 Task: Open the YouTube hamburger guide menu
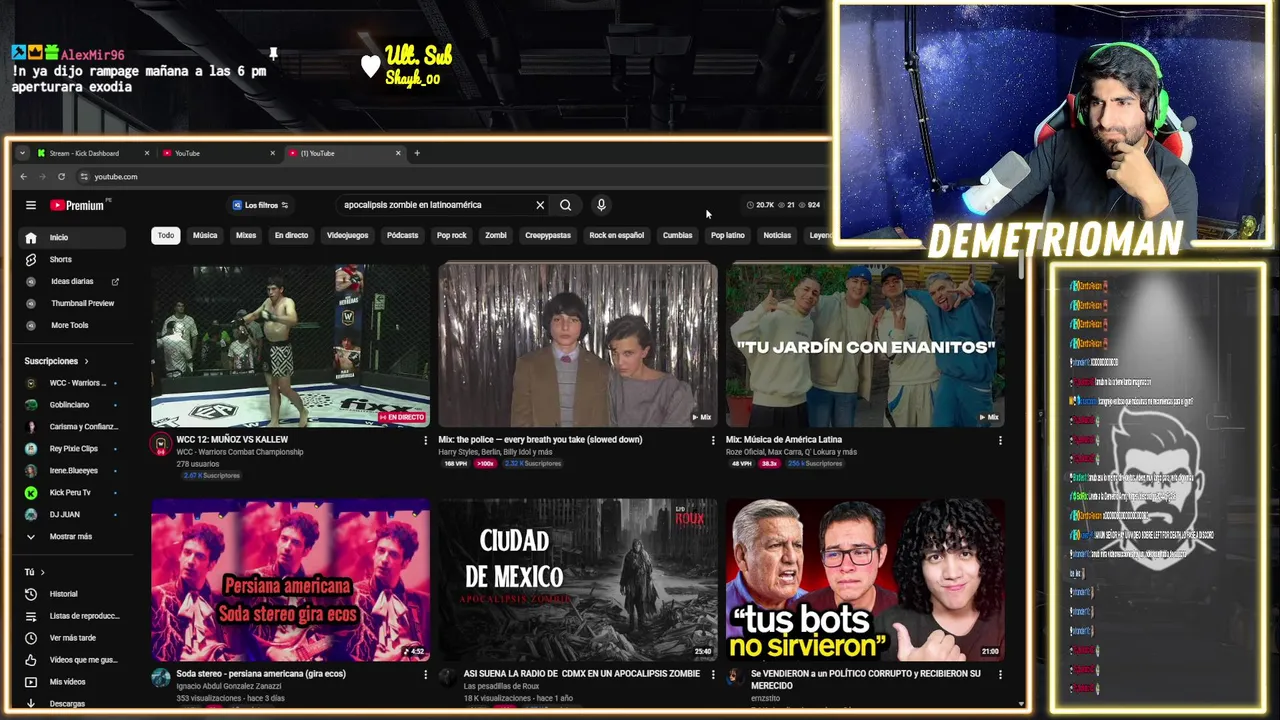coord(31,205)
